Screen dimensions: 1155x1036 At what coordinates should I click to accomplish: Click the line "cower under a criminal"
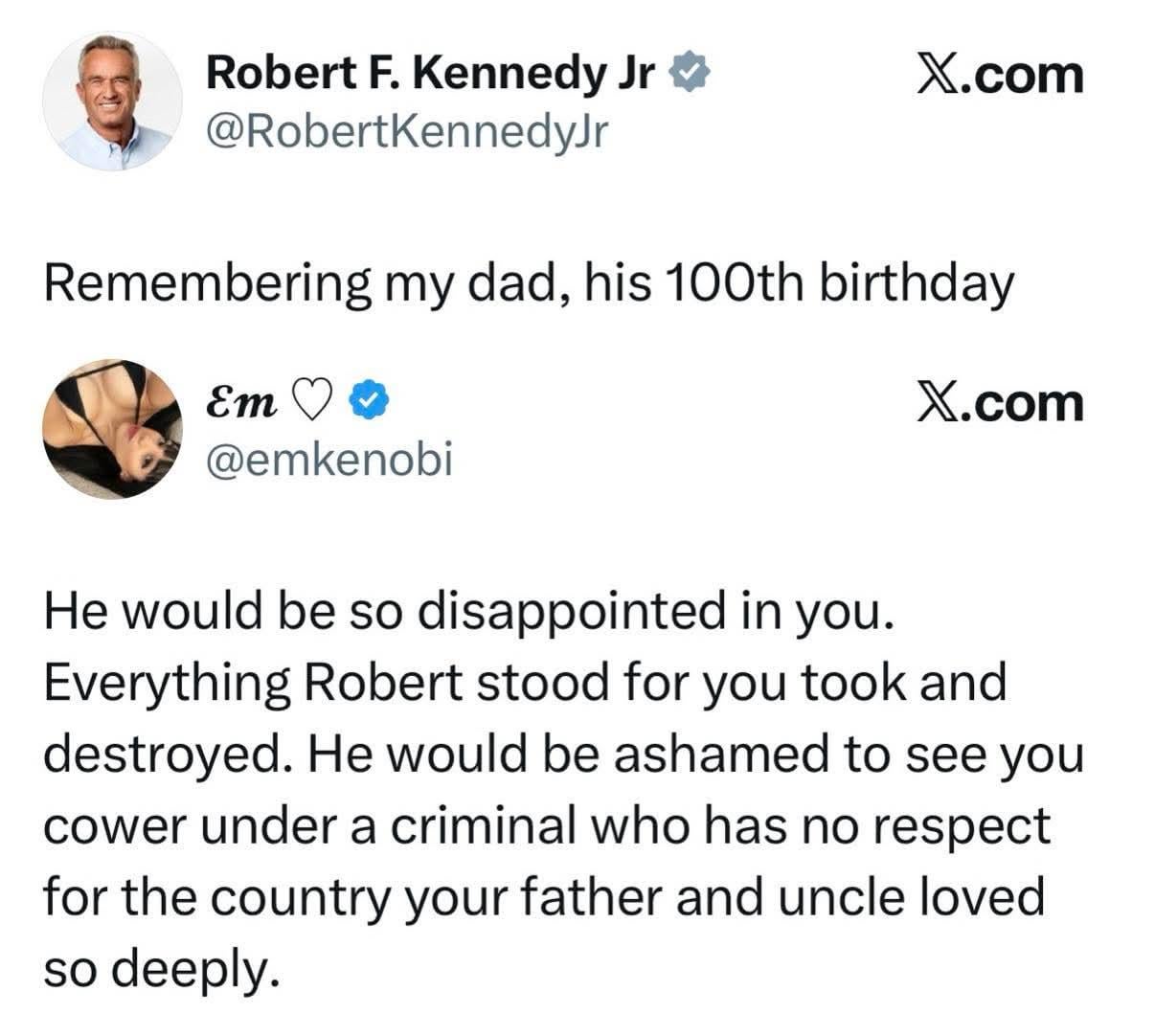point(546,825)
